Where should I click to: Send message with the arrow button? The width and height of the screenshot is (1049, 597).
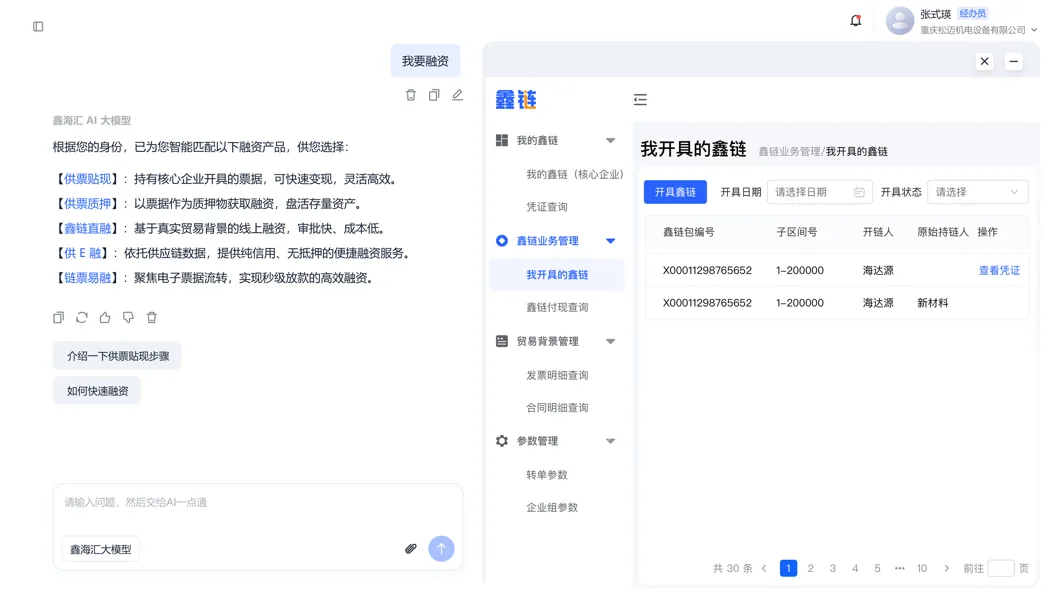click(441, 549)
